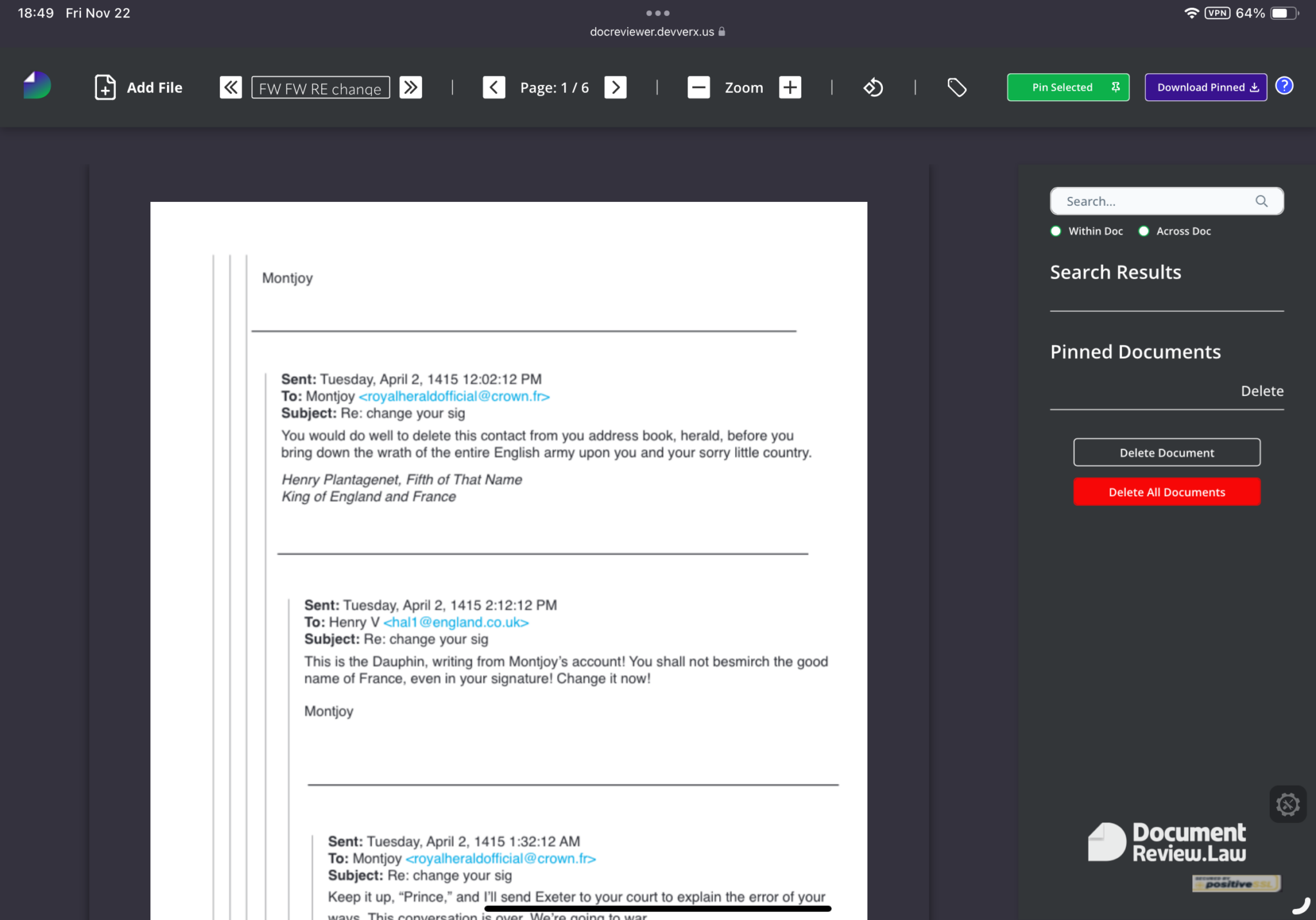Viewport: 1316px width, 920px height.
Task: Select the Within Doc radio option
Action: tap(1056, 231)
